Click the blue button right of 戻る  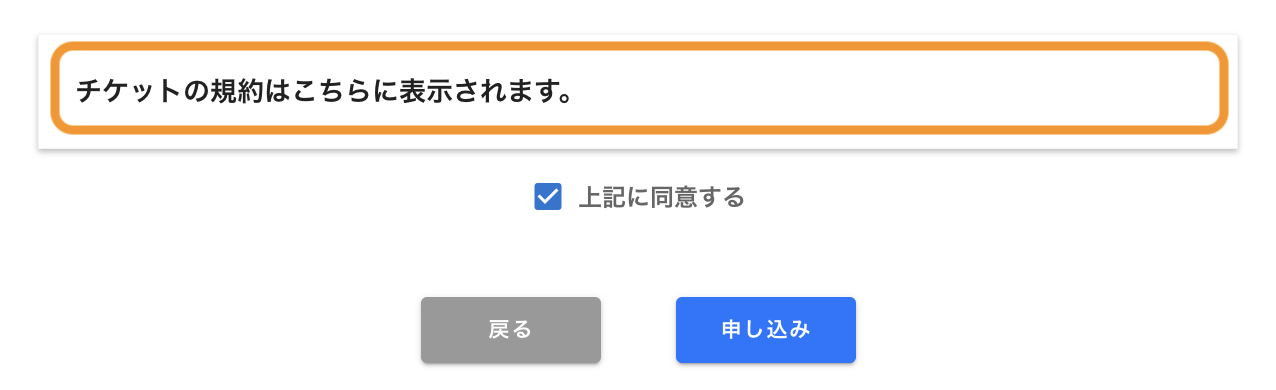point(765,330)
